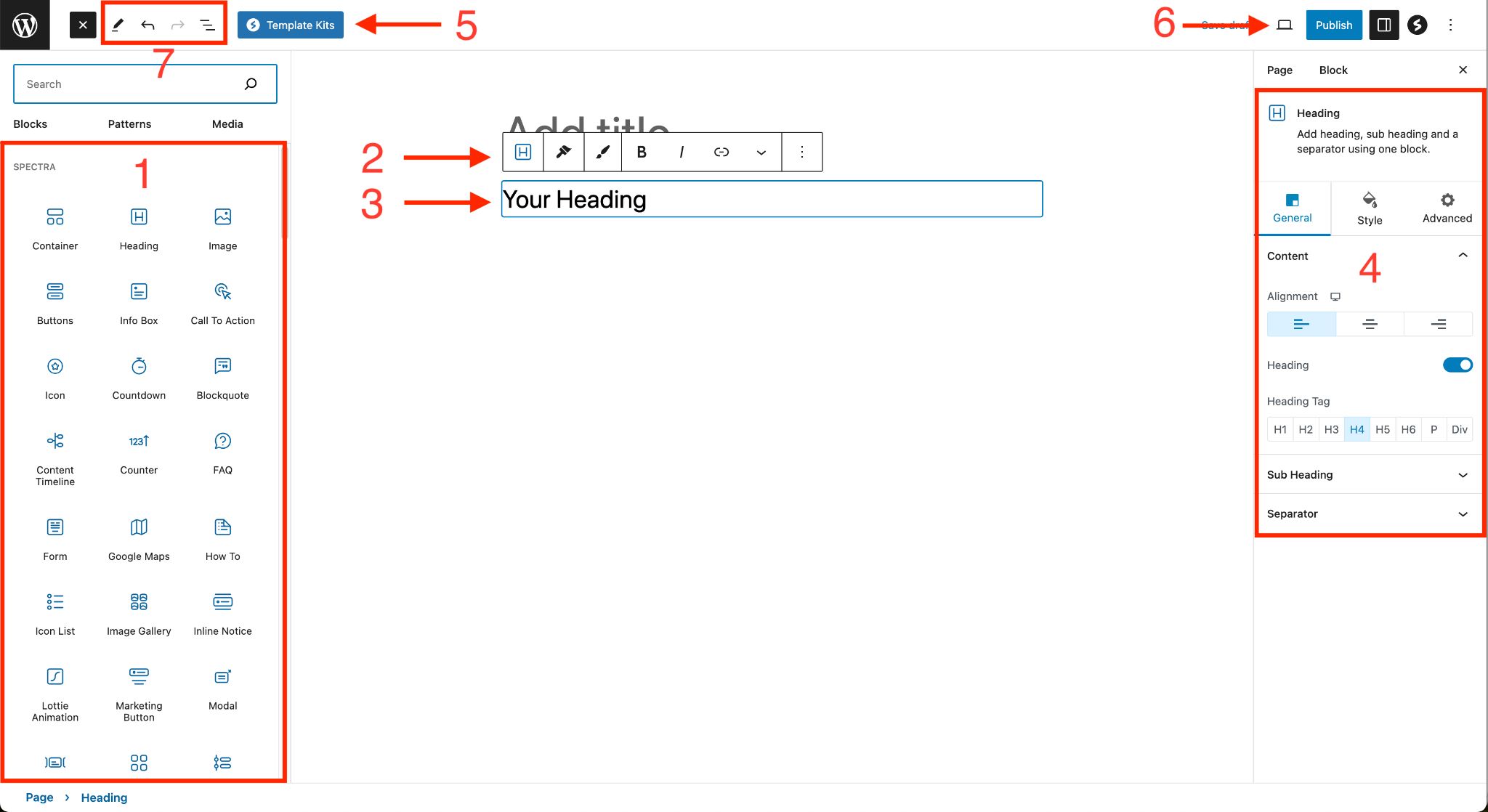This screenshot has height=812, width=1488.
Task: Click the Spectra Modal block icon
Action: 222,676
